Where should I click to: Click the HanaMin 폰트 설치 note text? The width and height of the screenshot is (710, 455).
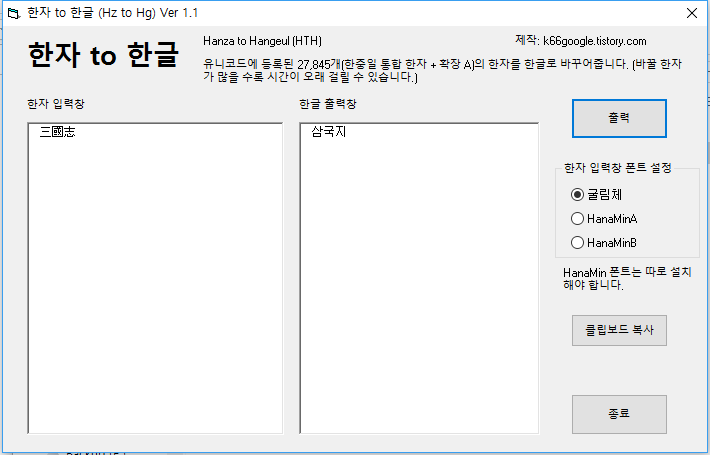627,278
